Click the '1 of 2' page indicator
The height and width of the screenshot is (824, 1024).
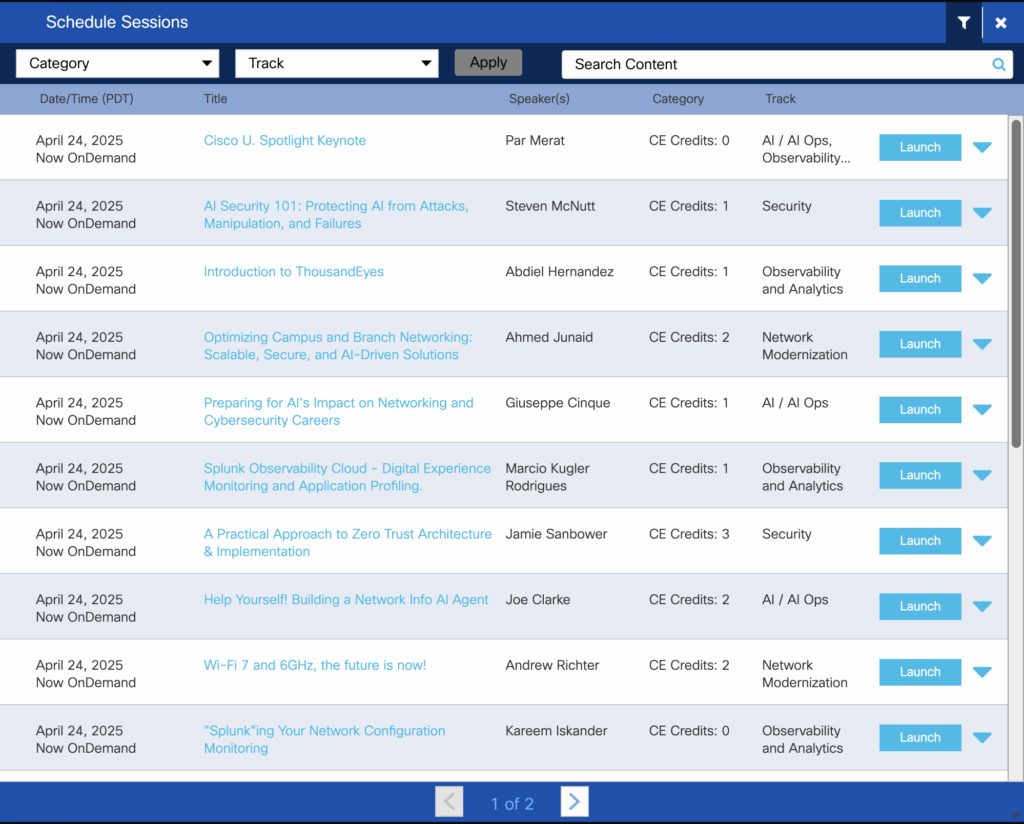[512, 804]
